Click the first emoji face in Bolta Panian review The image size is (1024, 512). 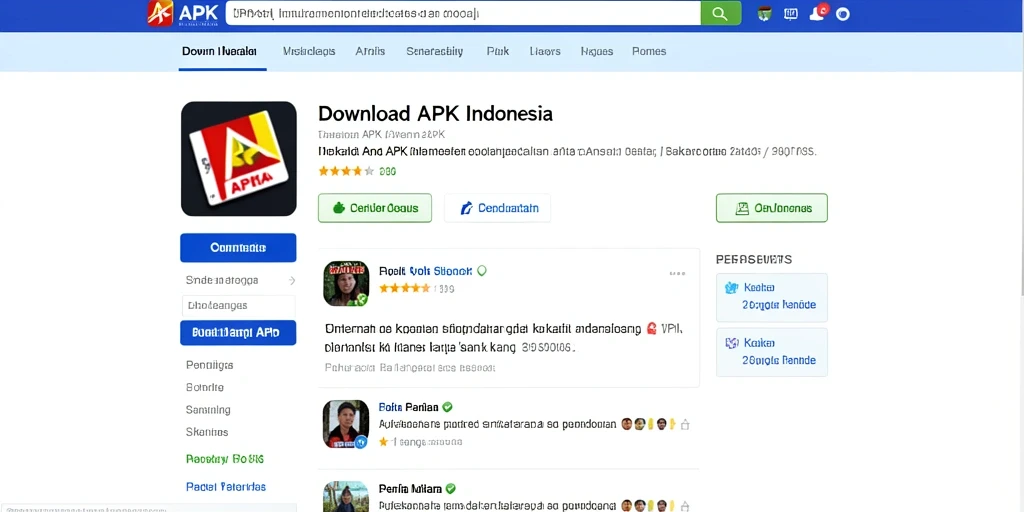(x=626, y=424)
